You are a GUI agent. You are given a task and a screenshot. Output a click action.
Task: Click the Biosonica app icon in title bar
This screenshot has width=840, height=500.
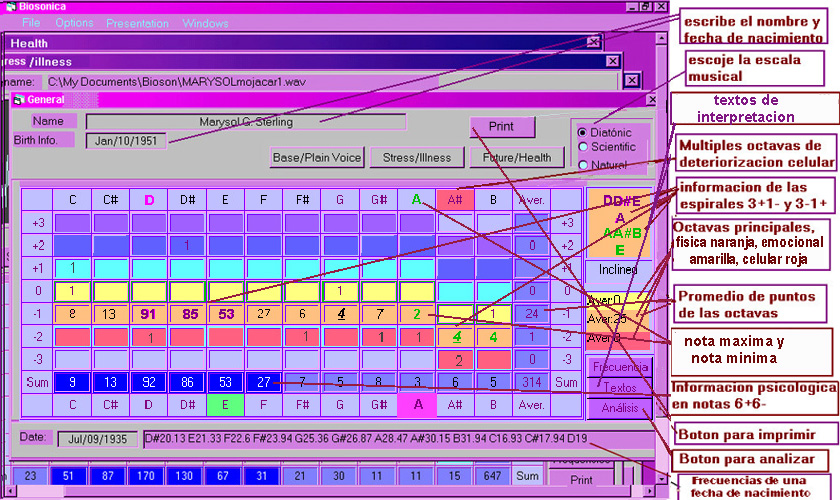pyautogui.click(x=10, y=6)
